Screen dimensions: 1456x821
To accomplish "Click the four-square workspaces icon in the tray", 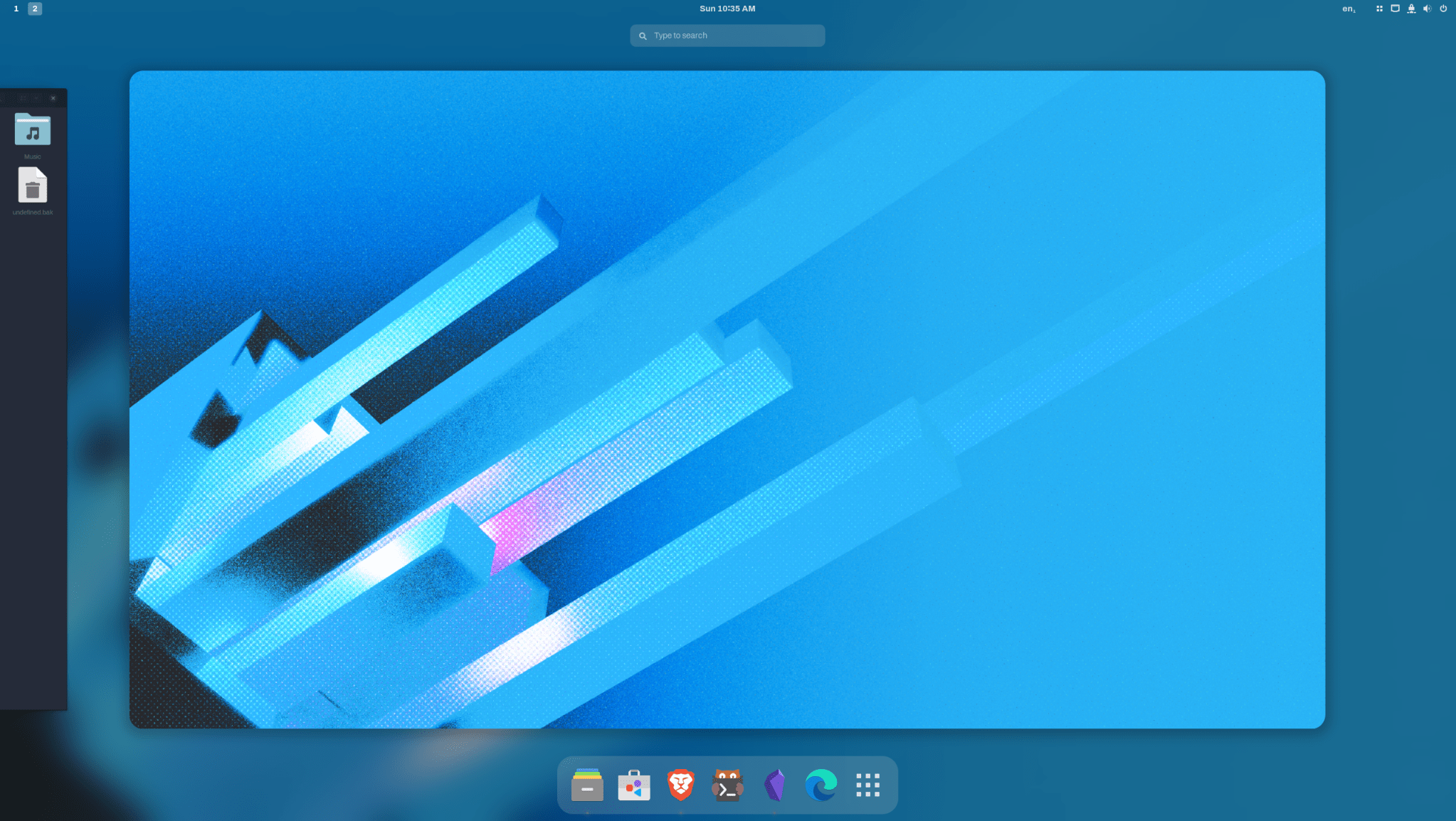I will (1379, 9).
